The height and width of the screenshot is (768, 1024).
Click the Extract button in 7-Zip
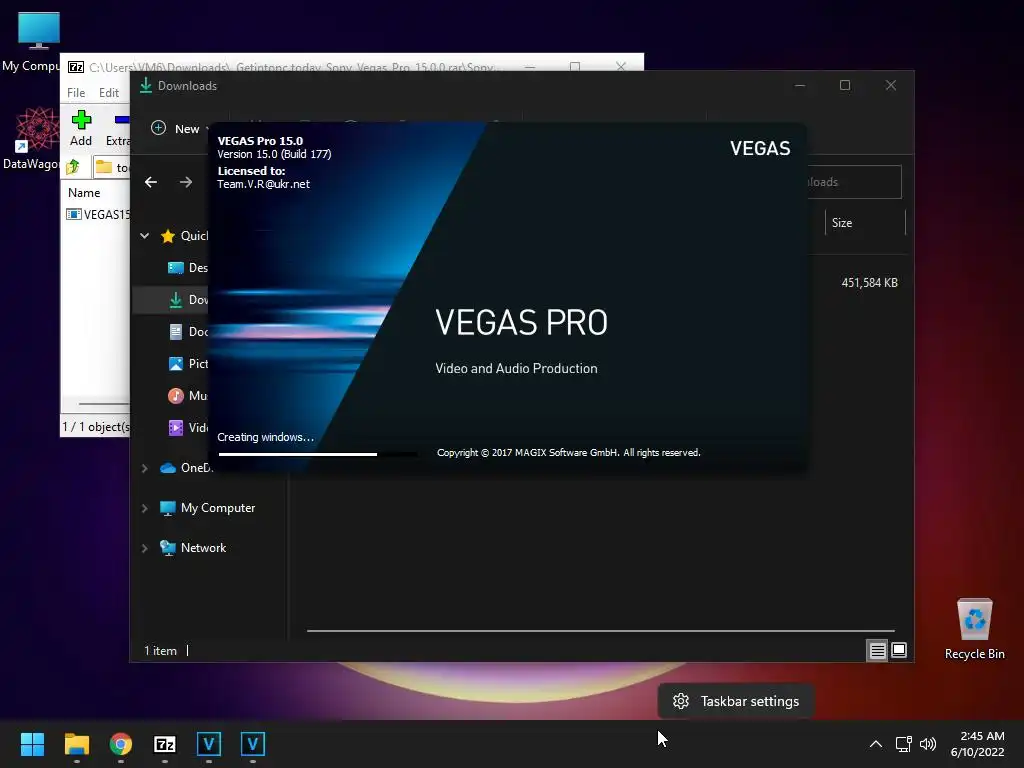(x=118, y=128)
